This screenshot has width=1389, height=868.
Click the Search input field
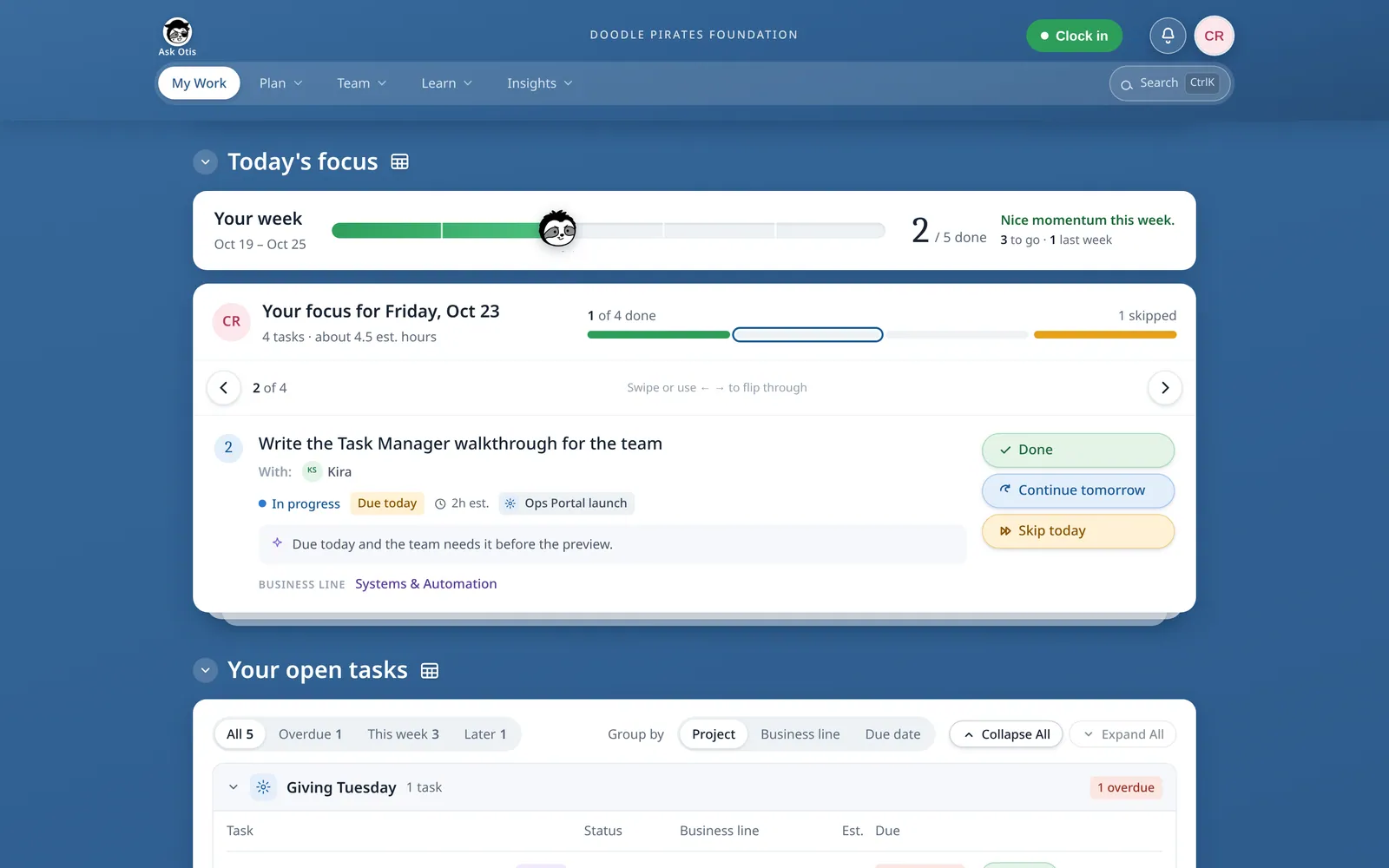[x=1170, y=83]
